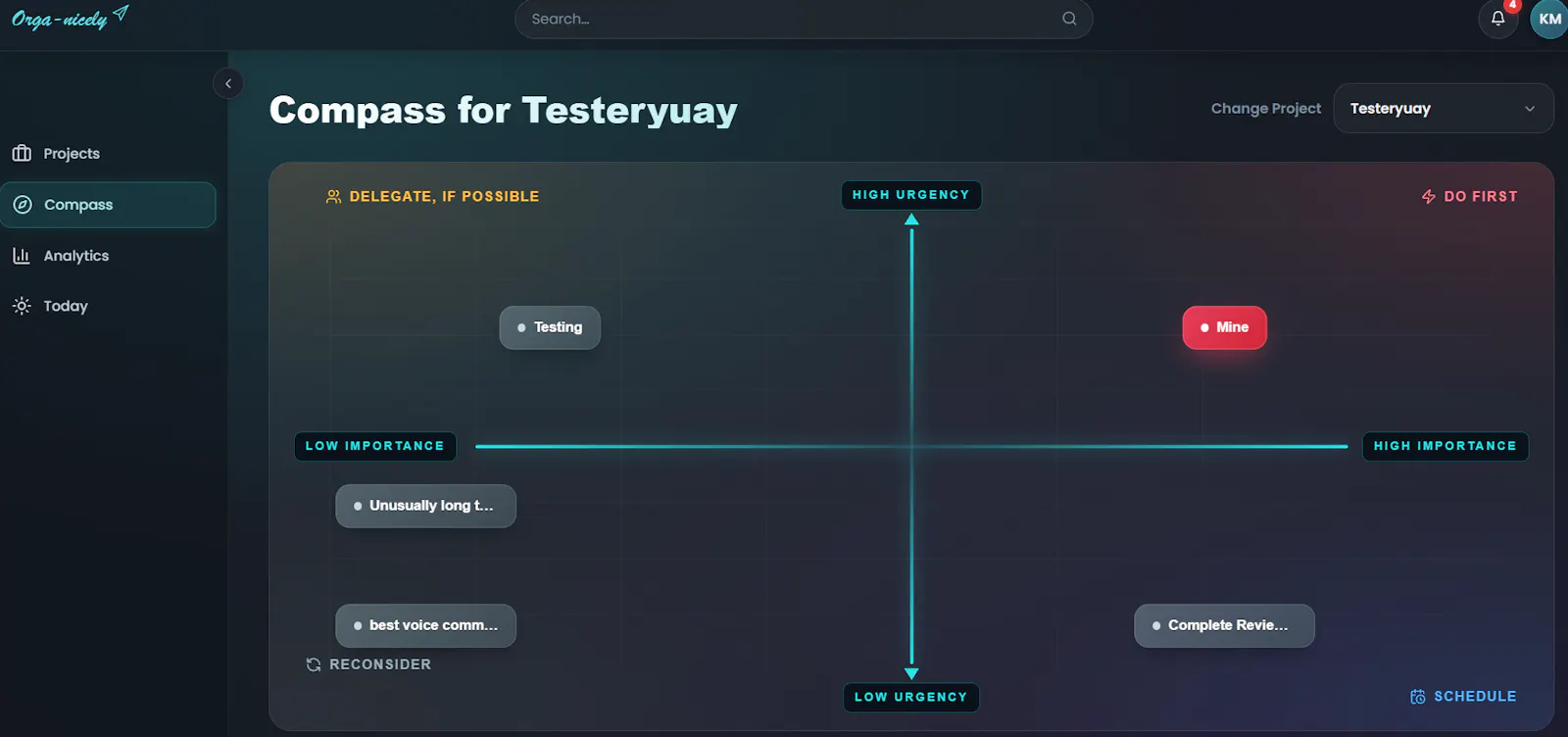Click the Today sun icon

(x=22, y=306)
